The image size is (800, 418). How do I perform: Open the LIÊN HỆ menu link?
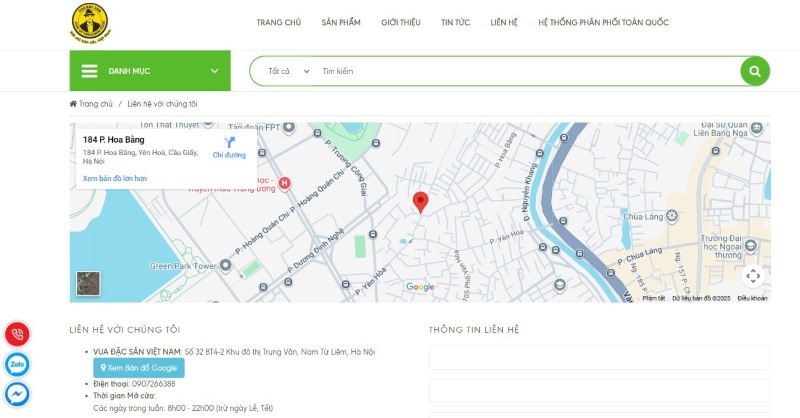pyautogui.click(x=504, y=22)
